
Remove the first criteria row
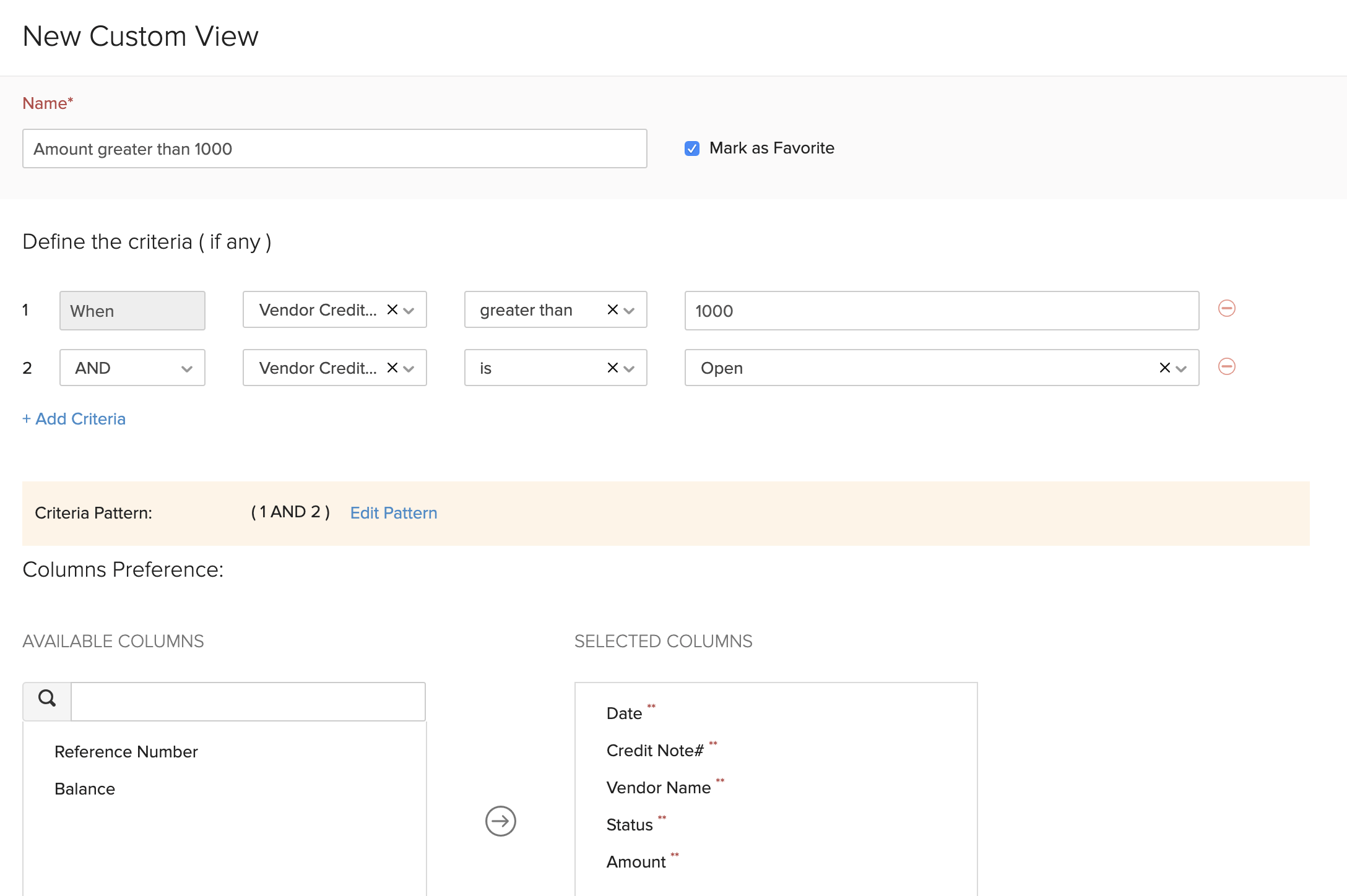1226,308
